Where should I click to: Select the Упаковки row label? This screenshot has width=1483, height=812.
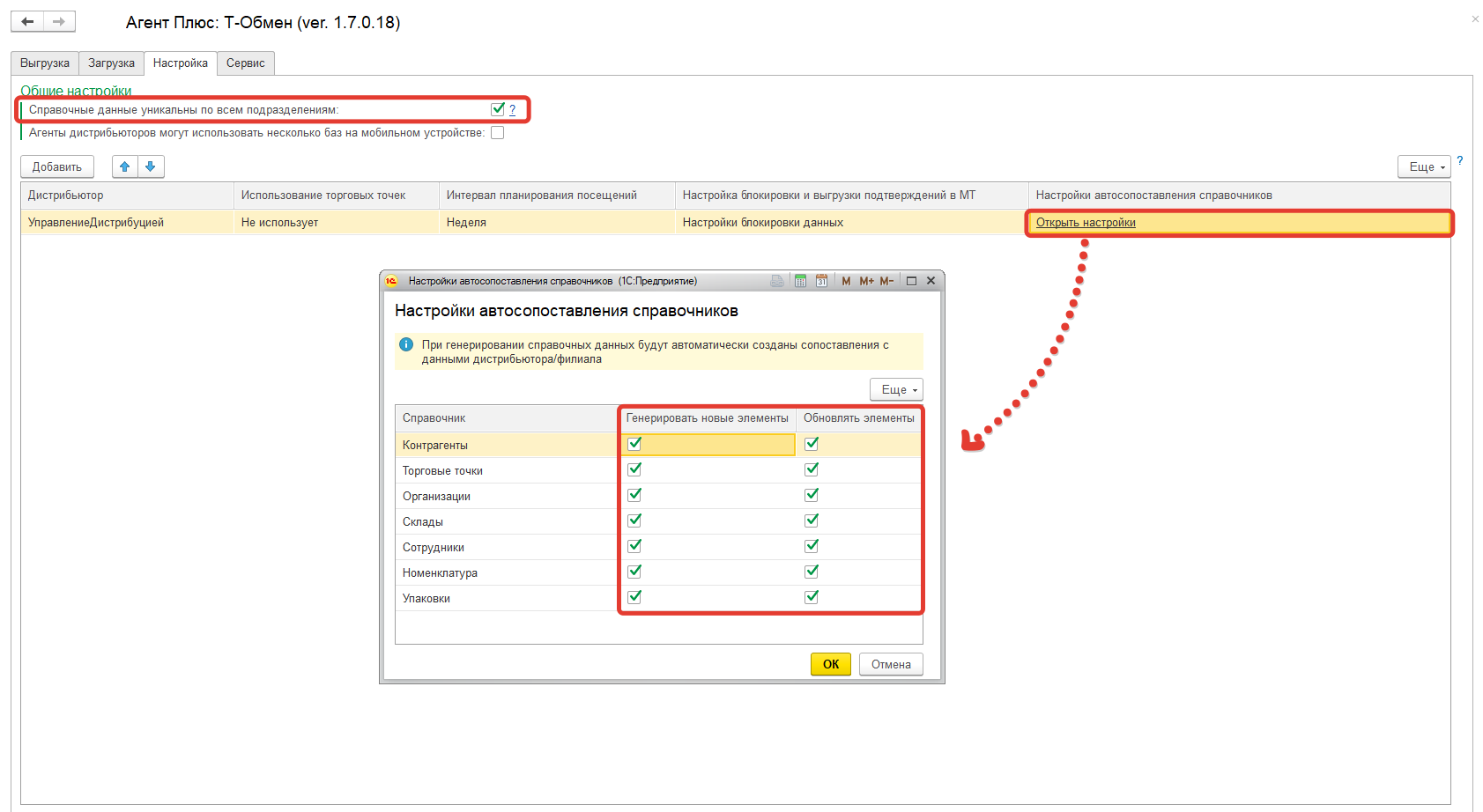[x=426, y=598]
